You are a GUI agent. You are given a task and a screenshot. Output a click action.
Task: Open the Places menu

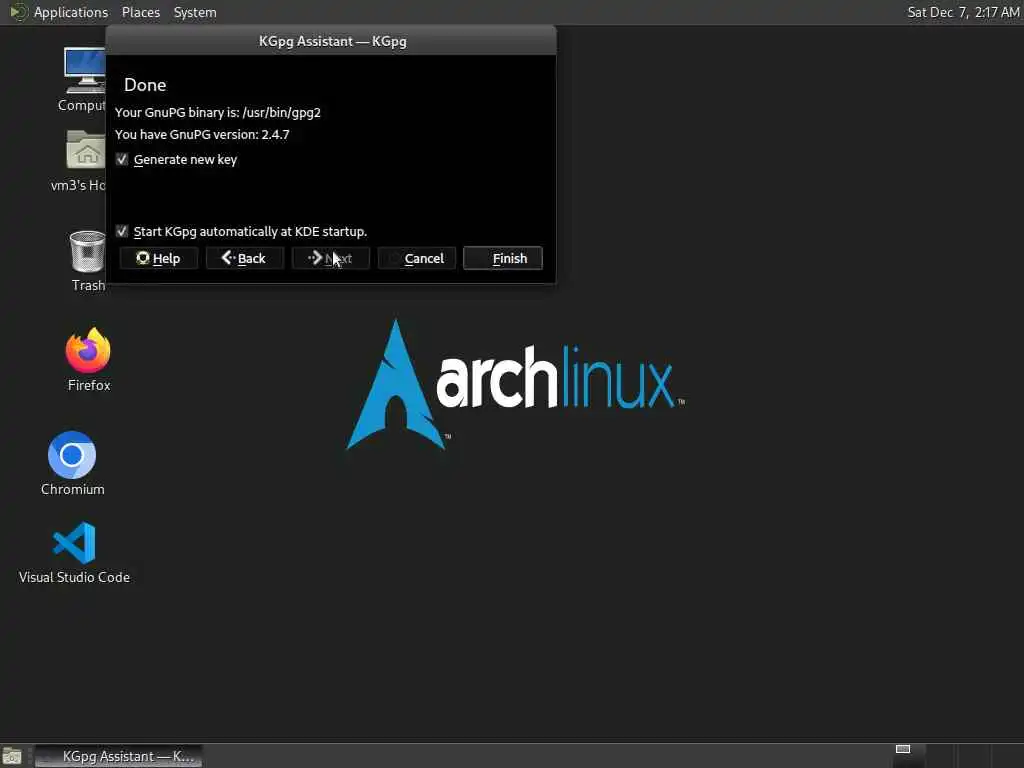[x=140, y=12]
